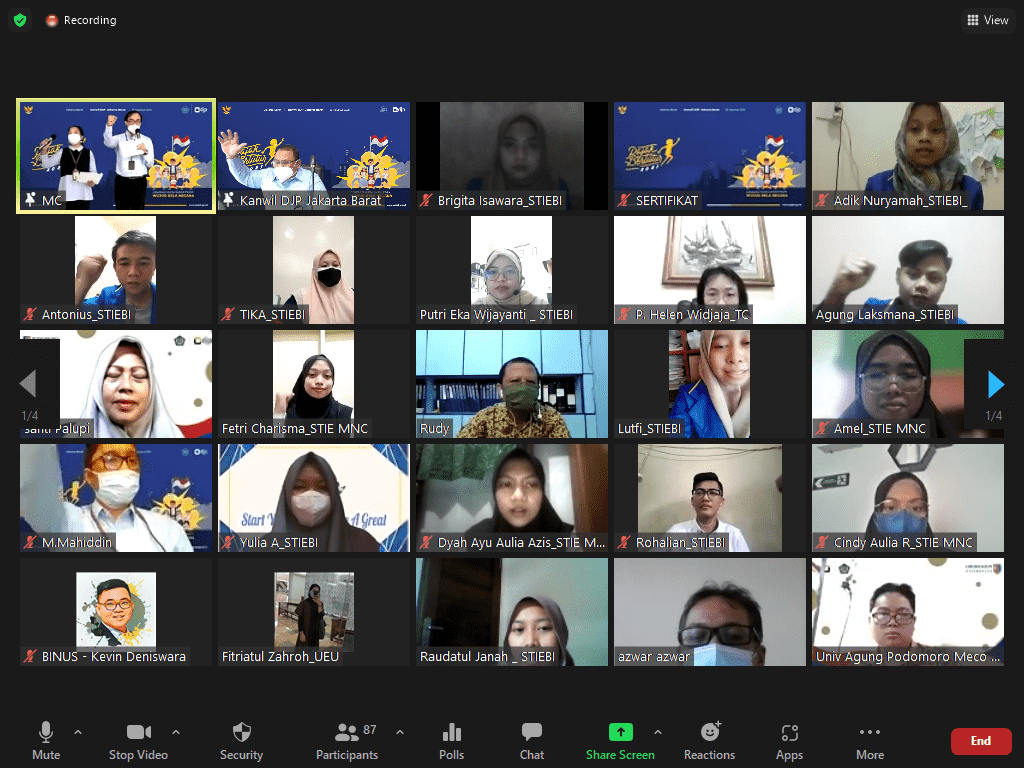Expand video options arrow beside Stop Video
This screenshot has width=1024, height=768.
click(176, 732)
